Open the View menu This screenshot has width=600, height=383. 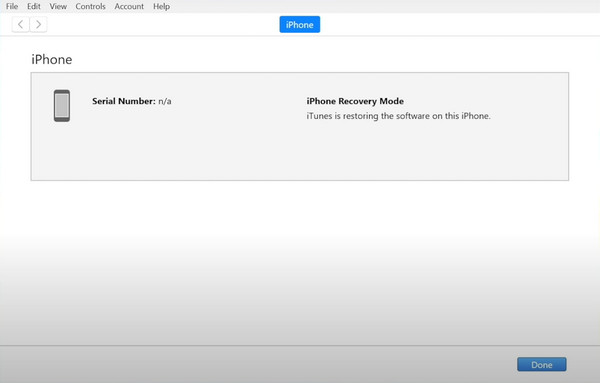(x=58, y=7)
